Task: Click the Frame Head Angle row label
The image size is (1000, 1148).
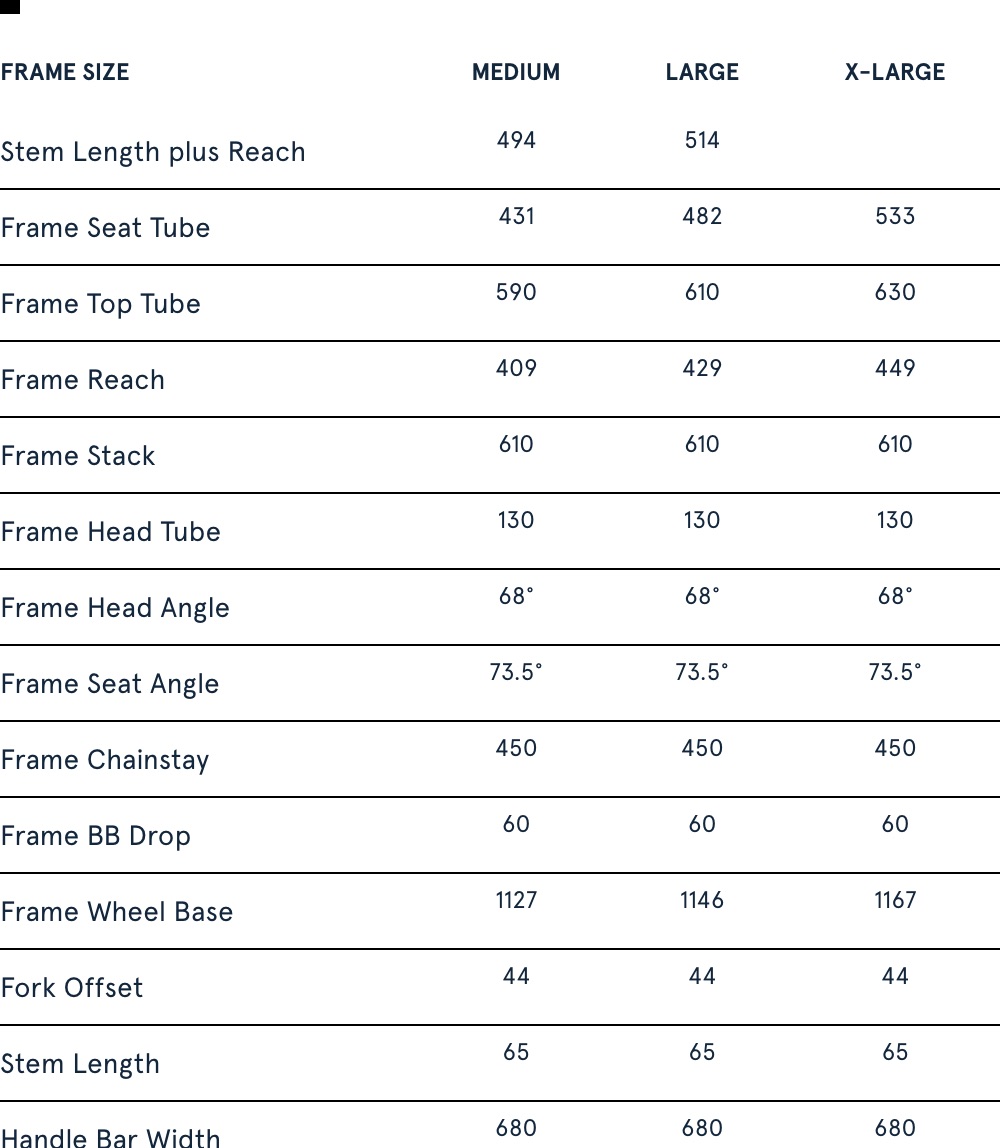Action: coord(115,608)
